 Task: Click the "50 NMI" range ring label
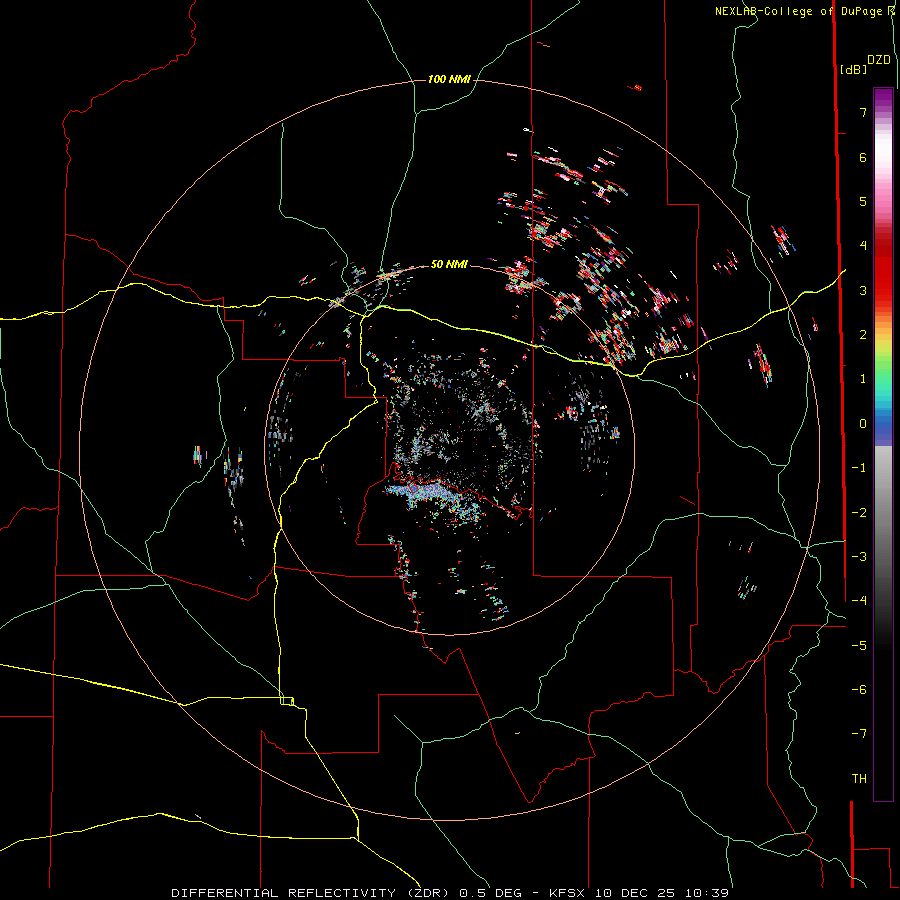[x=449, y=264]
